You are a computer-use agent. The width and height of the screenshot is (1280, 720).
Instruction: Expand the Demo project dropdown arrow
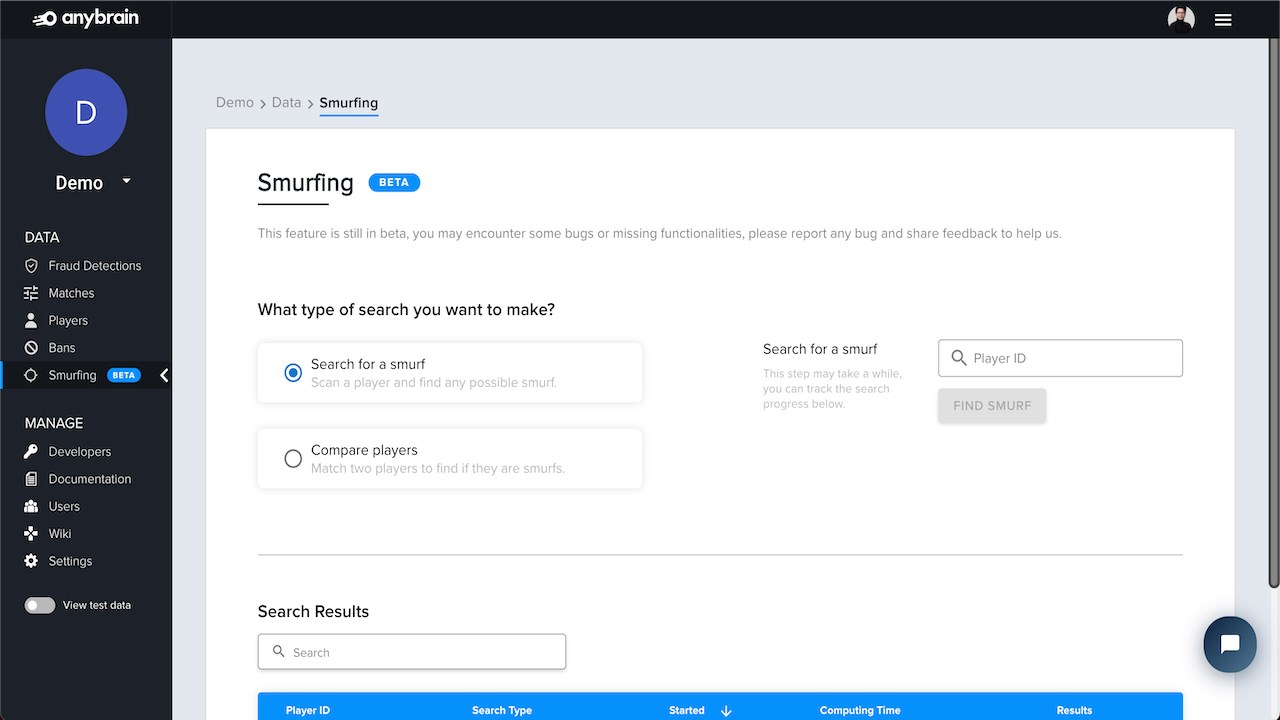pos(126,181)
